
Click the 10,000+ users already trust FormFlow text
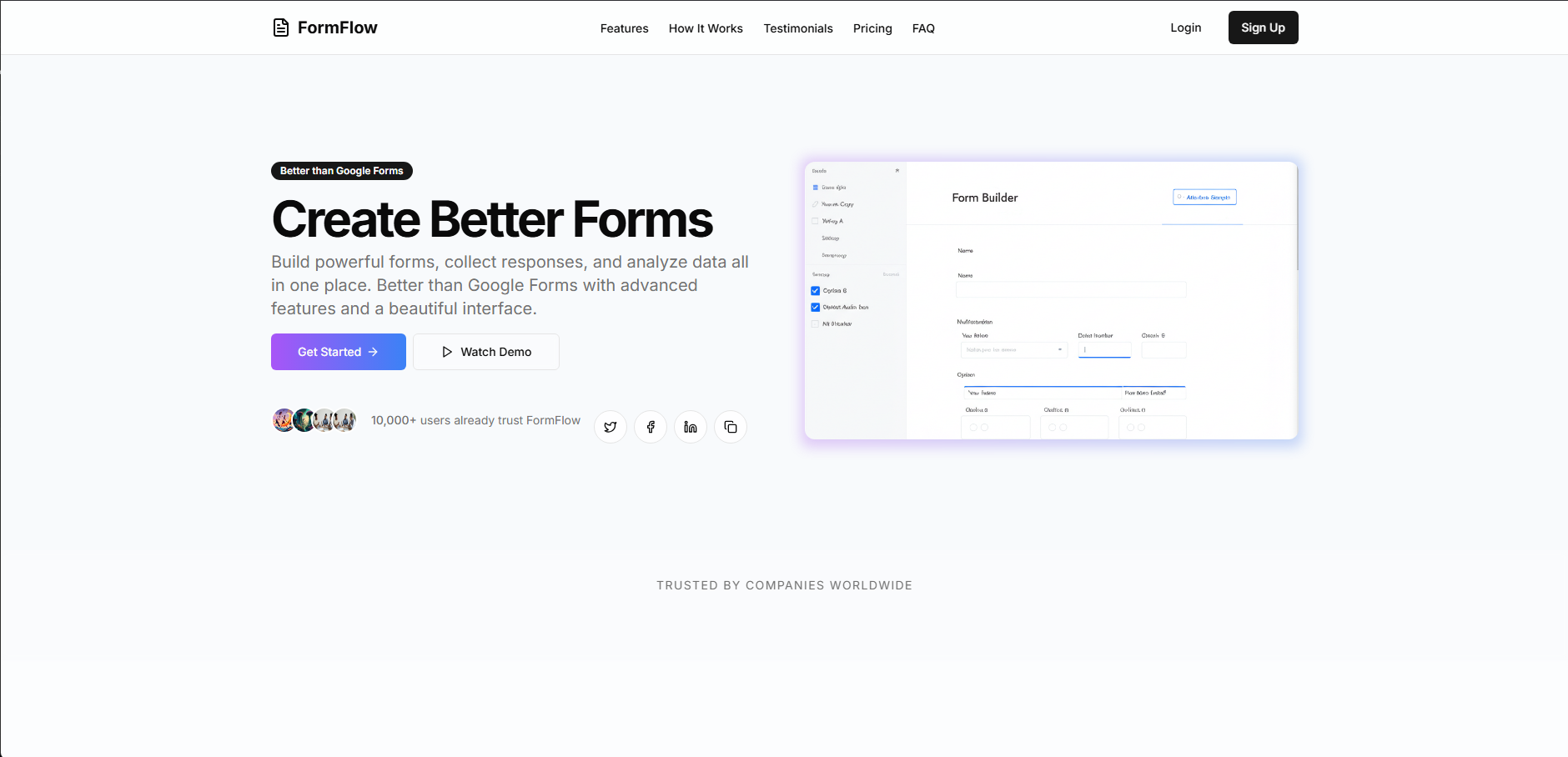point(475,420)
